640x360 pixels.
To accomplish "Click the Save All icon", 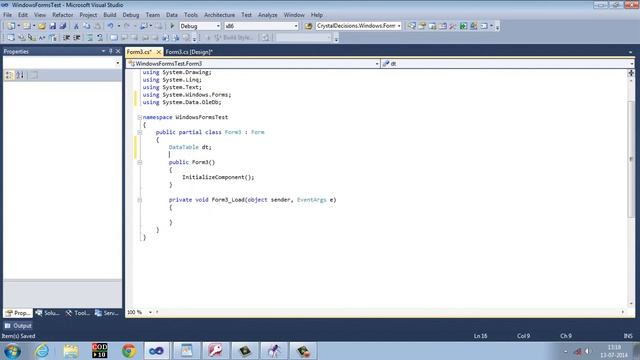I will (x=62, y=26).
